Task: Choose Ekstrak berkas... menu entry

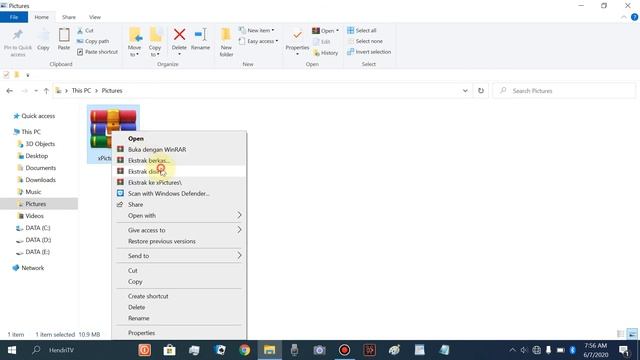Action: 179,160
